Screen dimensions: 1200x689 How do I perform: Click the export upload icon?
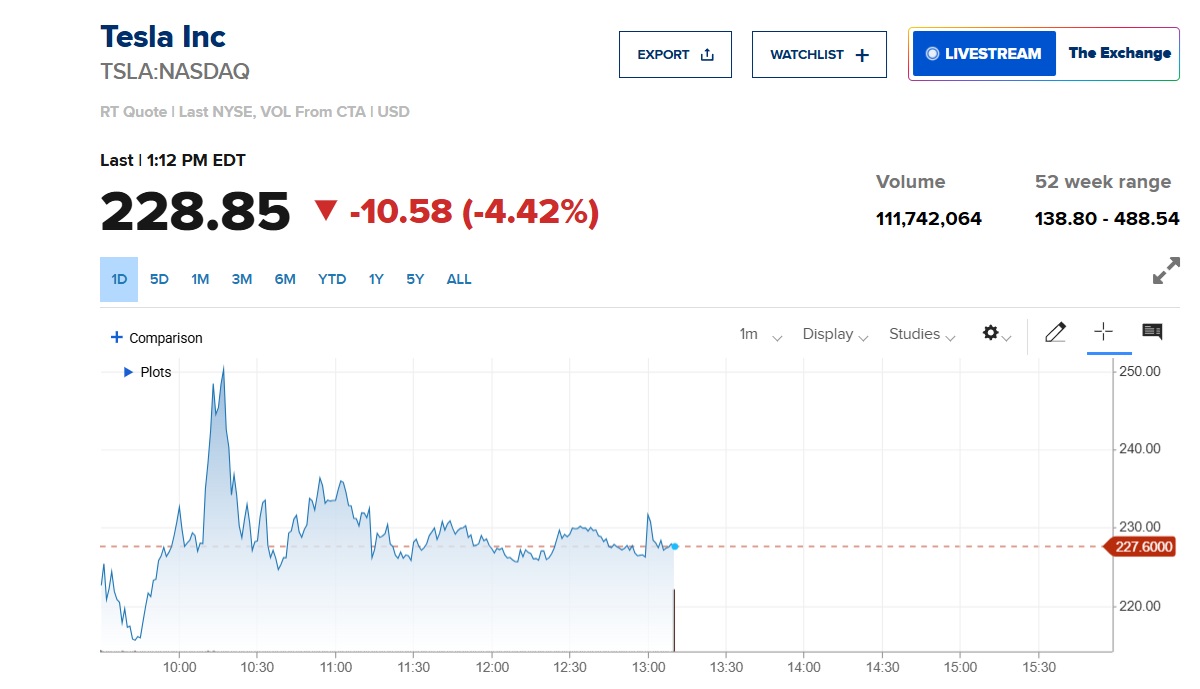[708, 55]
